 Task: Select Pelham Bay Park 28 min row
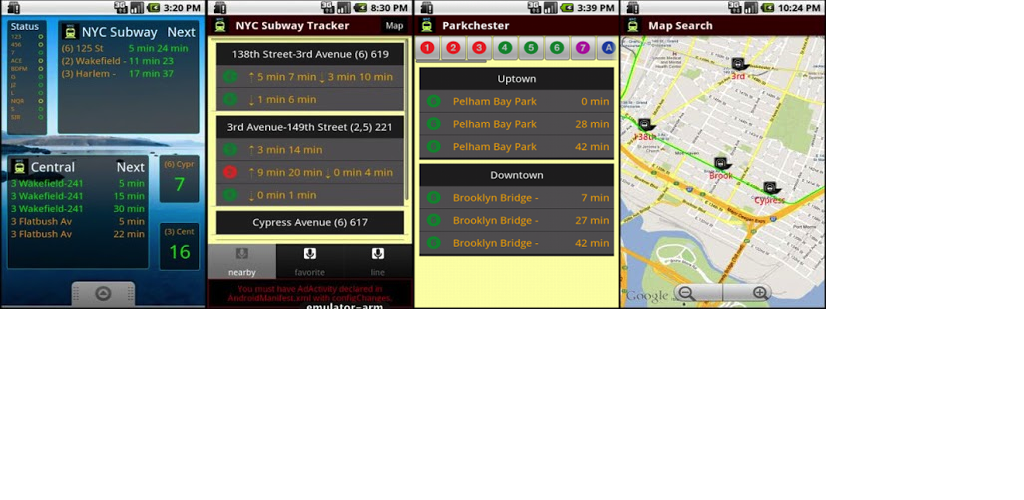[x=517, y=124]
